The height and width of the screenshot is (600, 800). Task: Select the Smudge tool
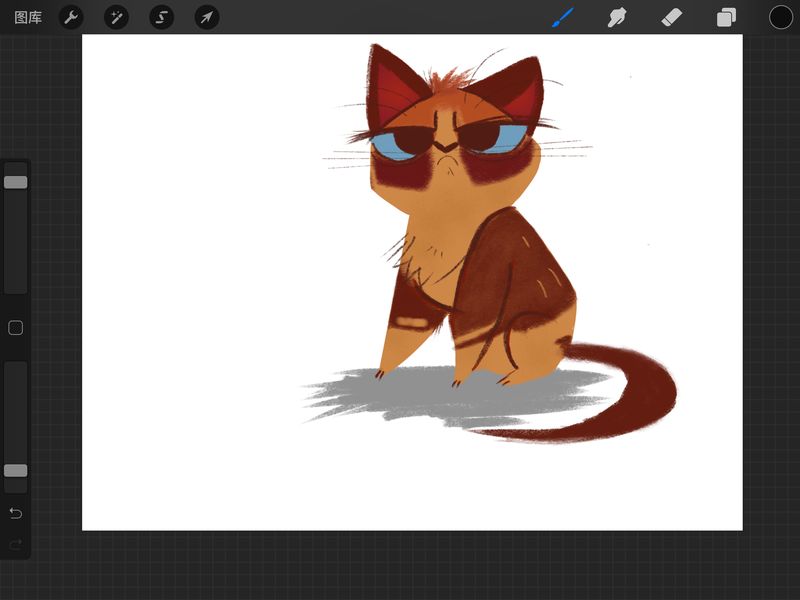coord(617,17)
